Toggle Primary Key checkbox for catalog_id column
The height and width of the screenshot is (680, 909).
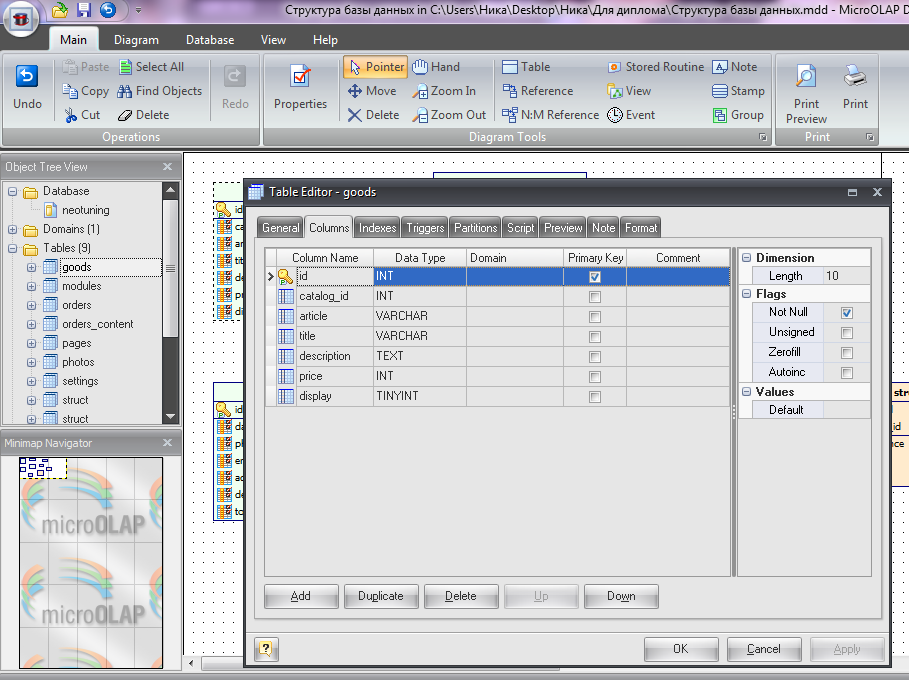pyautogui.click(x=594, y=297)
